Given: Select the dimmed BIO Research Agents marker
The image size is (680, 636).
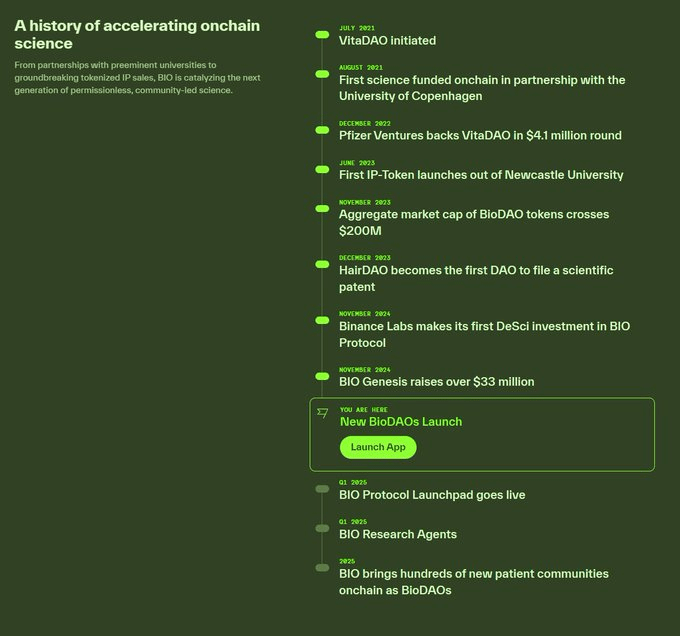Looking at the screenshot, I should point(322,528).
